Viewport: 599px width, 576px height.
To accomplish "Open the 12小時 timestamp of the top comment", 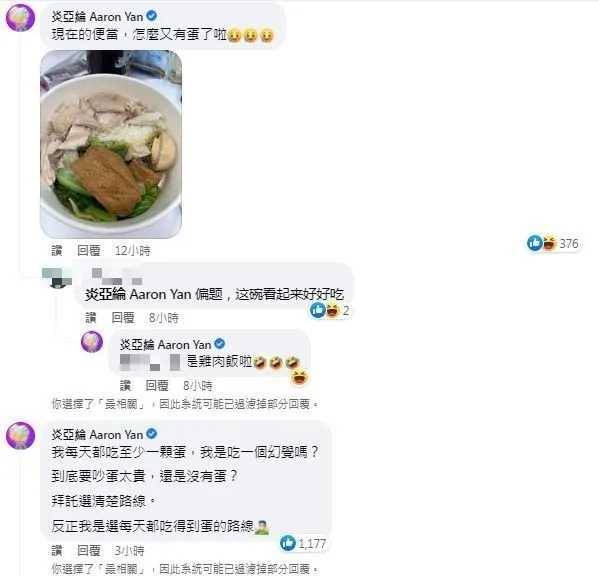I will (x=133, y=251).
